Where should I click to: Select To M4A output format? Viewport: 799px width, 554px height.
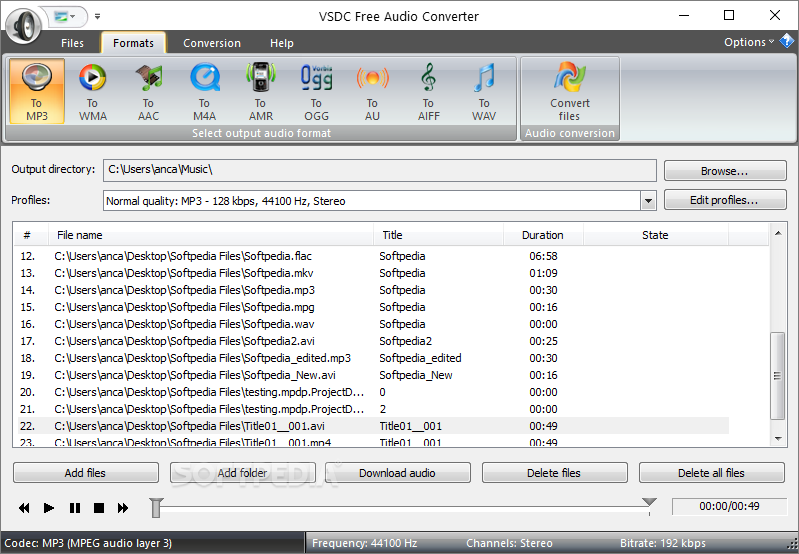coord(204,91)
